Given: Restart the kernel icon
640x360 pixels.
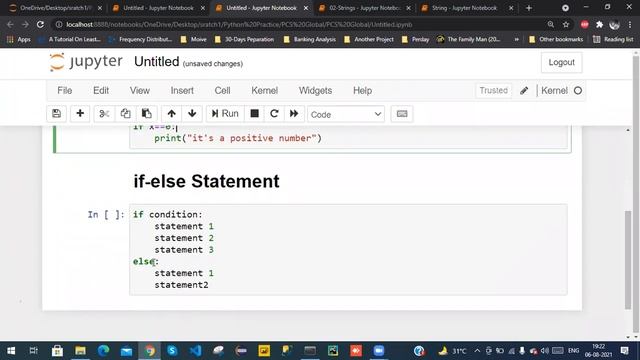Looking at the screenshot, I should [274, 114].
